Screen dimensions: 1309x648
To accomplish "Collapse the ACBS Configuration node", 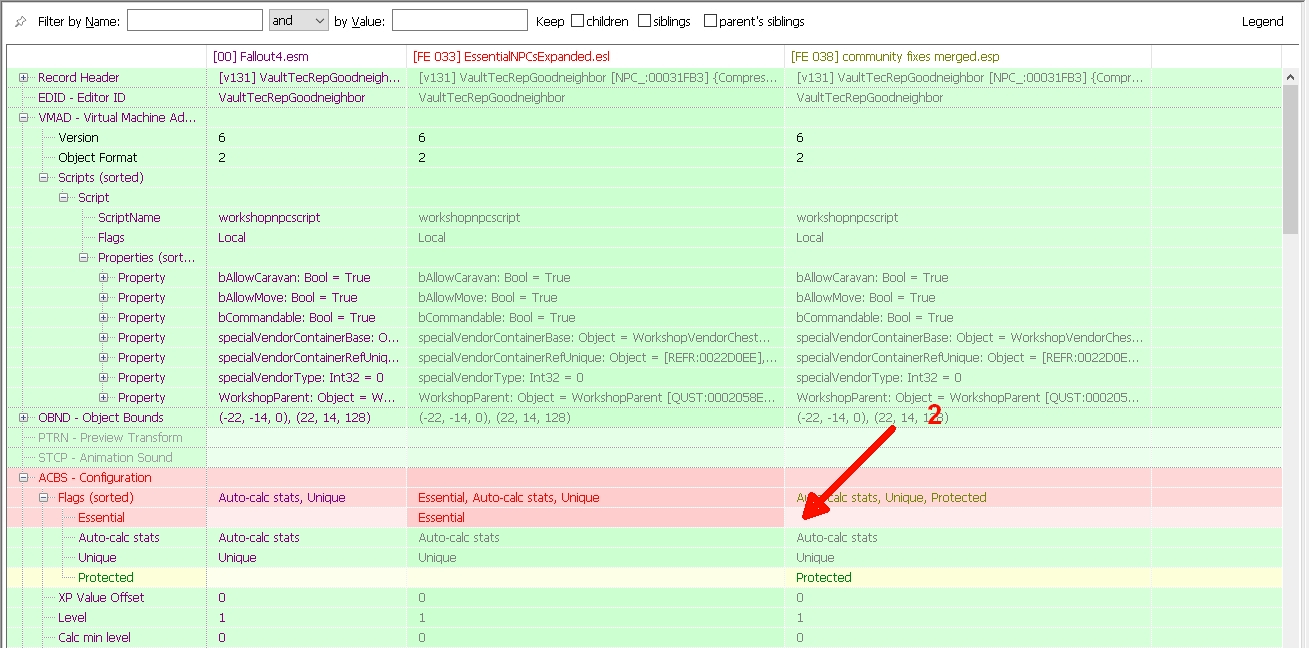I will coord(24,478).
